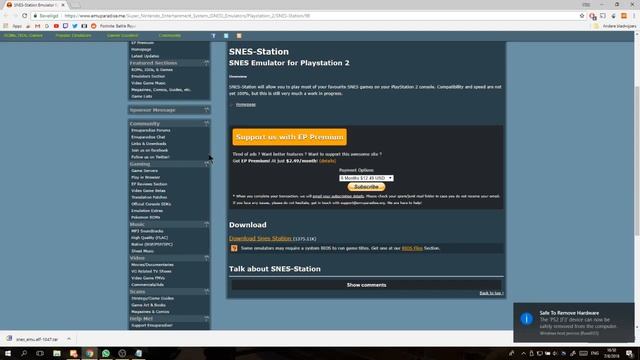
Task: Click the Homepage link under overview
Action: 246,104
